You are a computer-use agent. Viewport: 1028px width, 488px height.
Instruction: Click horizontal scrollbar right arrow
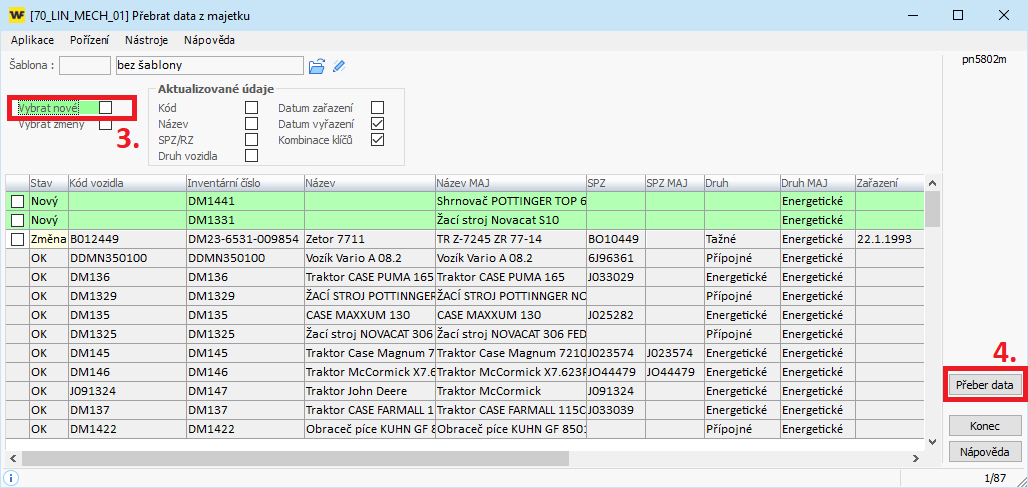click(x=917, y=458)
